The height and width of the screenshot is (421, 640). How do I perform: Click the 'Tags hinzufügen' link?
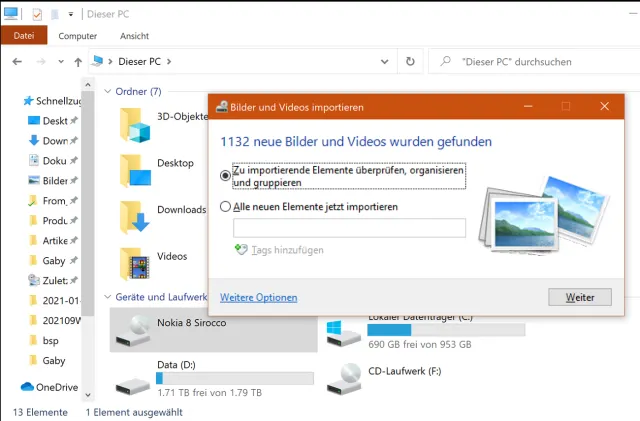[287, 250]
